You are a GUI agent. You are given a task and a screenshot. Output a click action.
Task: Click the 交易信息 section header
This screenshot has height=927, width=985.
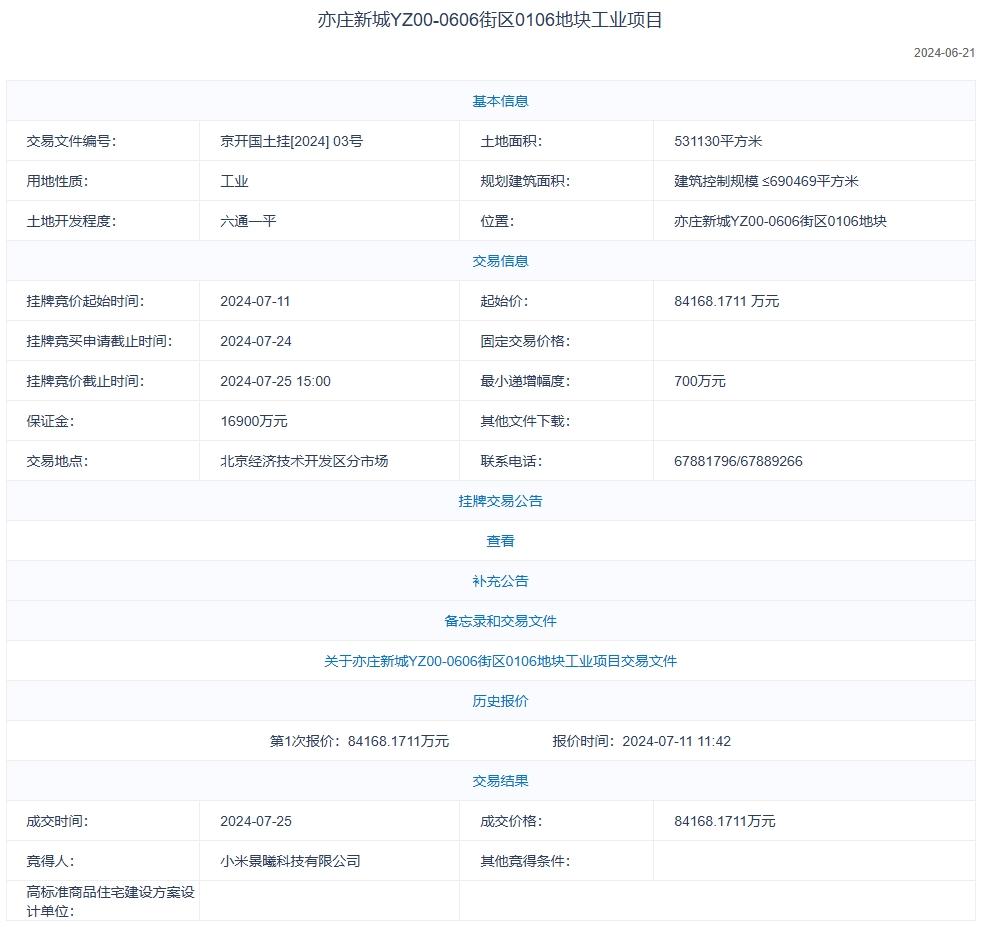click(x=500, y=261)
